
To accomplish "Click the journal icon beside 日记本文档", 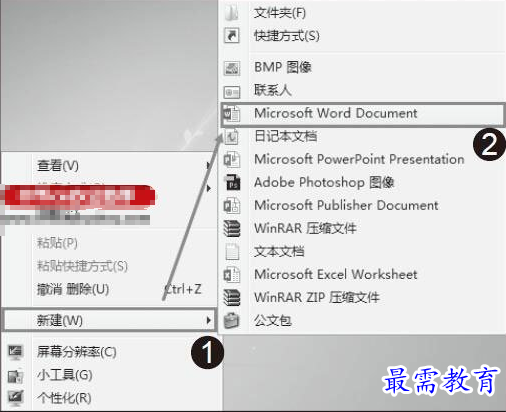I will [x=231, y=136].
